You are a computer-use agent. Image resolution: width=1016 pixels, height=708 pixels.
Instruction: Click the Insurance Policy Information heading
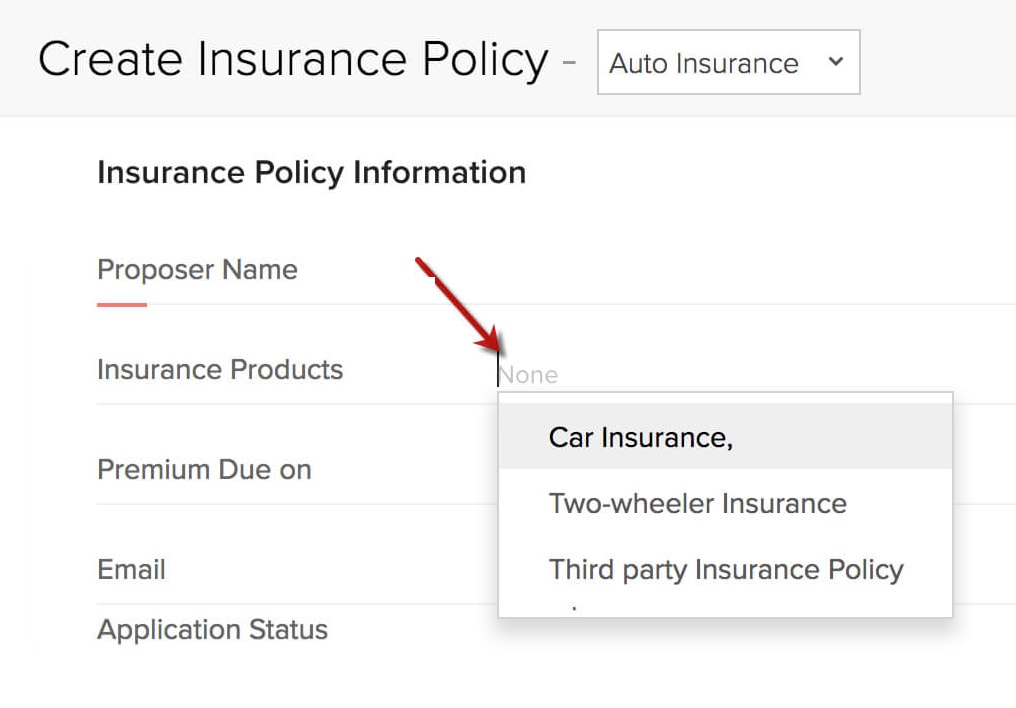pos(311,172)
